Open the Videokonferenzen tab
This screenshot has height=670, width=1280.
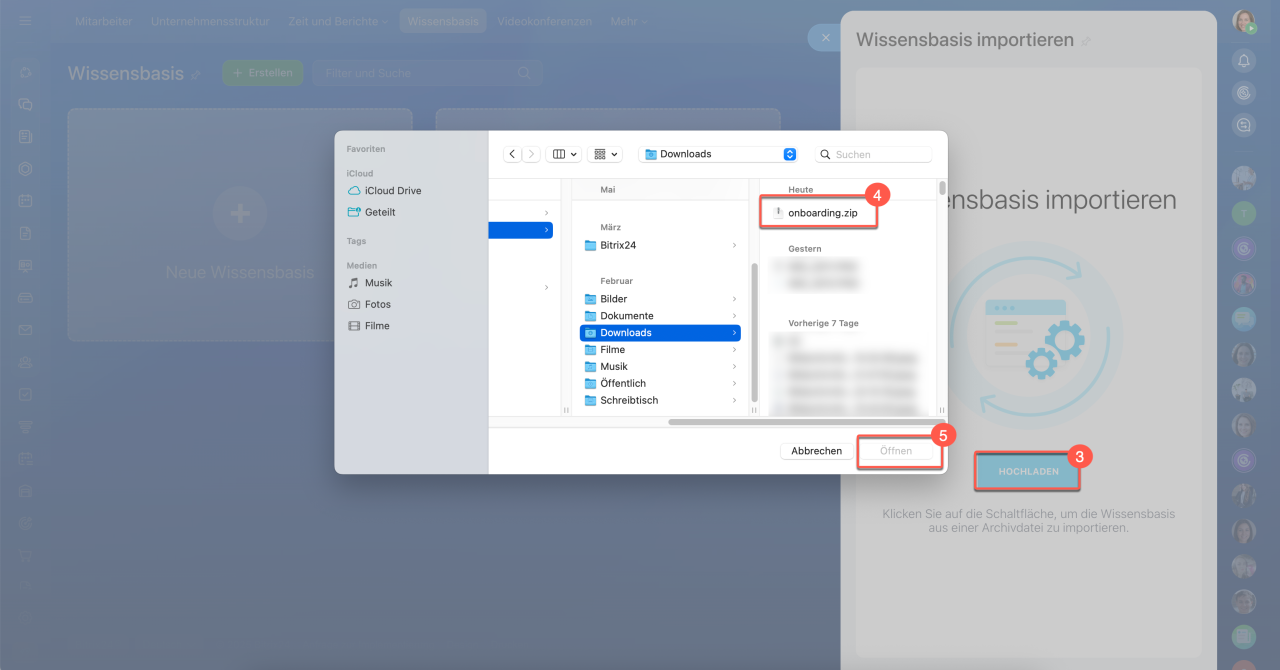click(544, 21)
